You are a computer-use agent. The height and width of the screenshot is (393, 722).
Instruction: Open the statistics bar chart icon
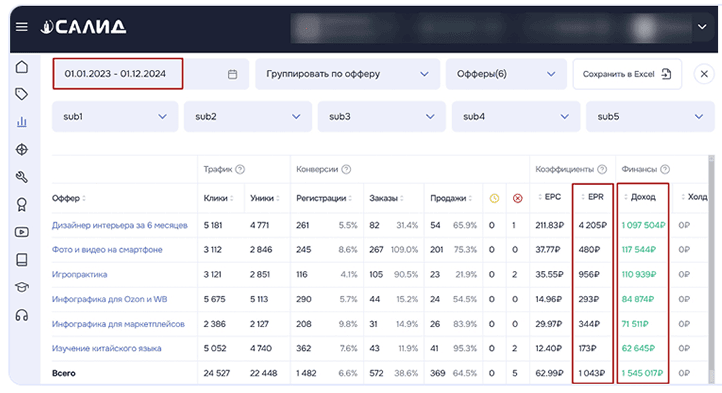[x=22, y=122]
